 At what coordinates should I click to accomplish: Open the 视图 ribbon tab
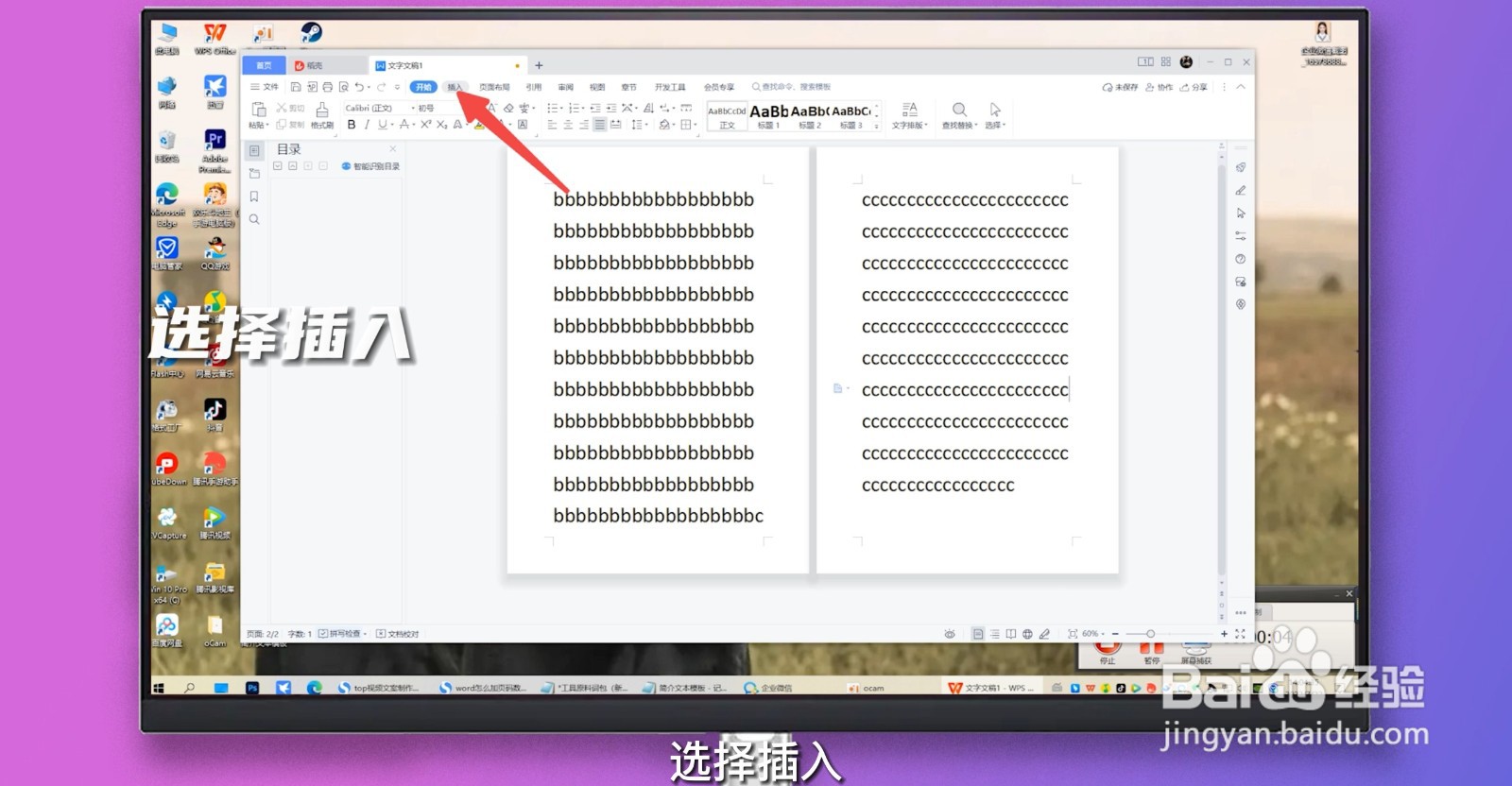[597, 87]
